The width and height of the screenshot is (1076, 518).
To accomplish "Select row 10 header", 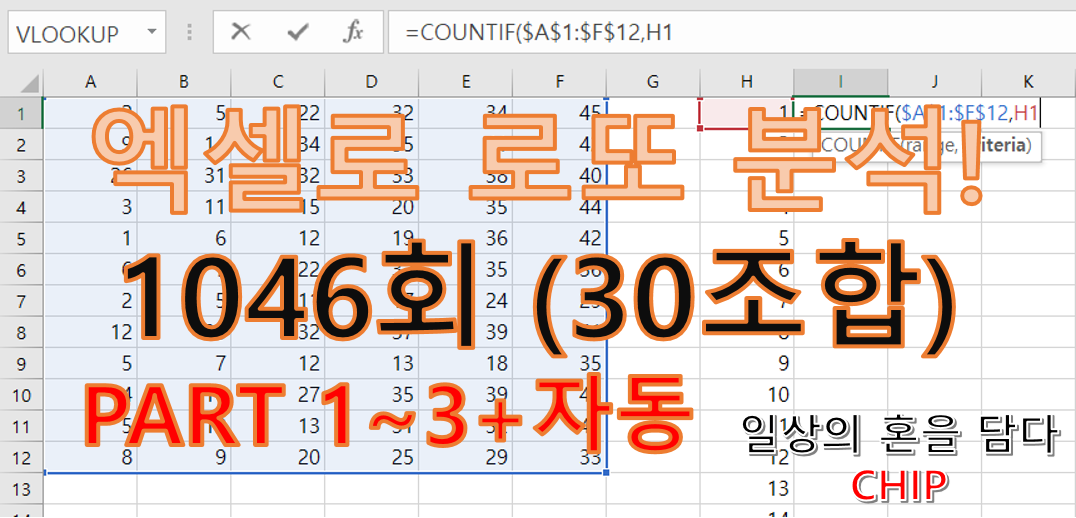I will (21, 395).
